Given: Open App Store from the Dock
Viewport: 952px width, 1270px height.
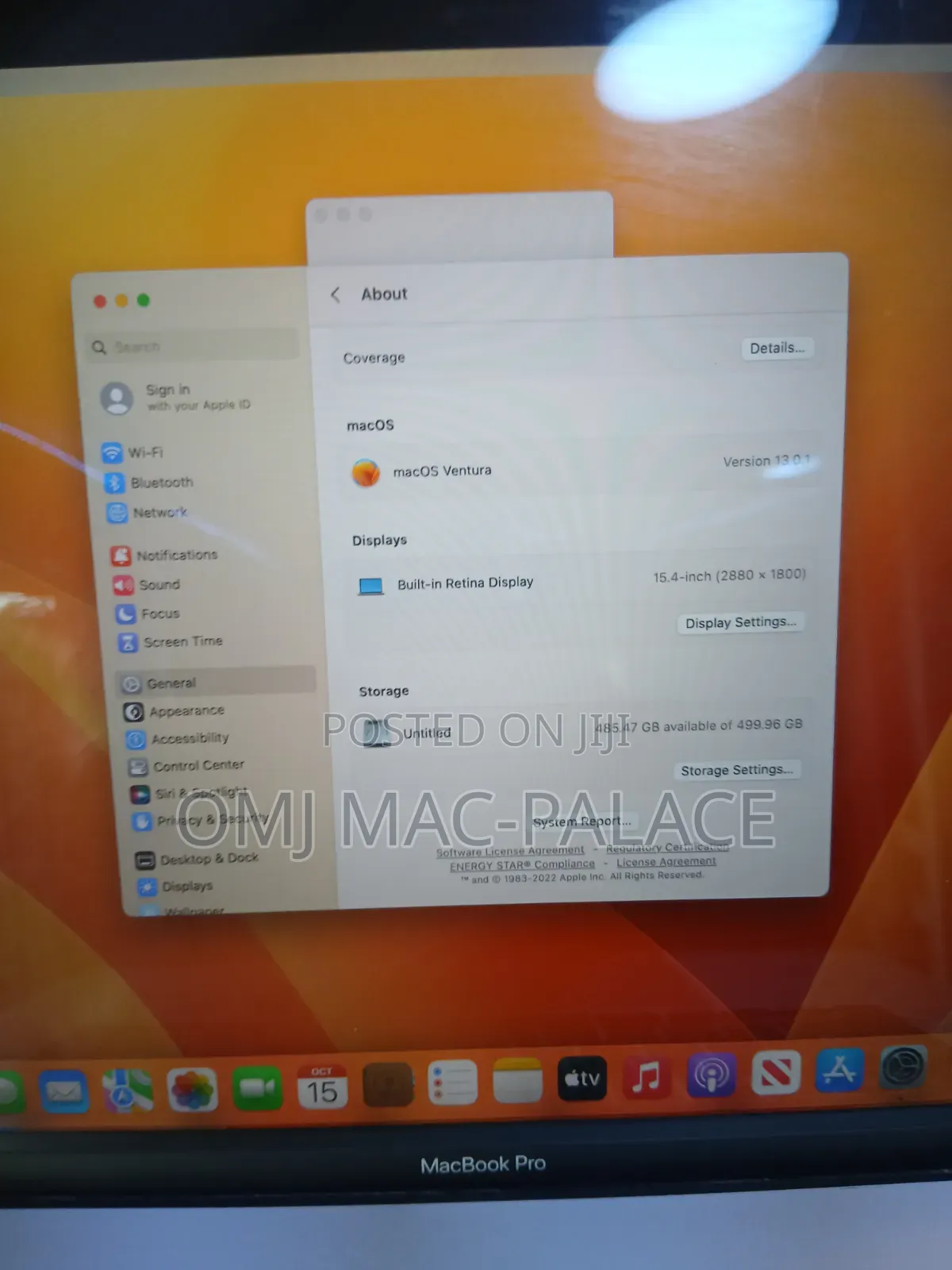Looking at the screenshot, I should [839, 1070].
